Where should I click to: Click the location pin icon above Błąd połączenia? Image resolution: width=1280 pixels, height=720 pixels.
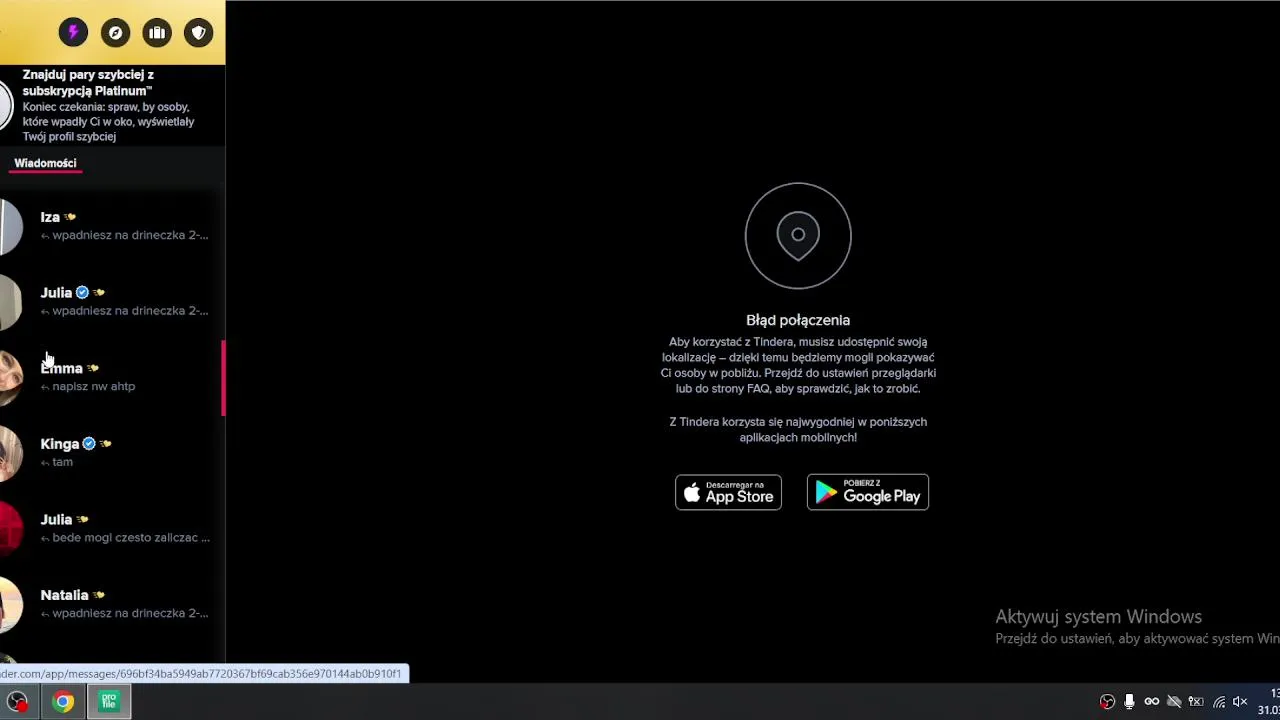pos(798,235)
